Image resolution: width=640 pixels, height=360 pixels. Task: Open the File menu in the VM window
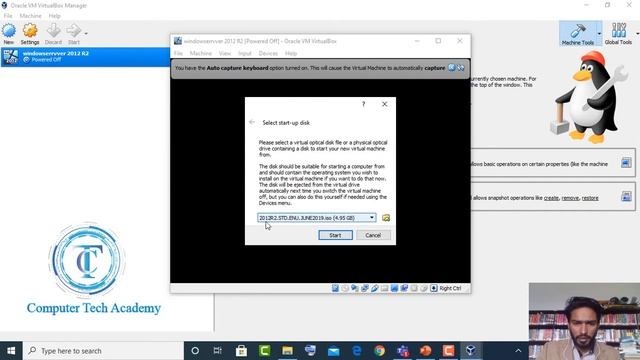coord(178,53)
